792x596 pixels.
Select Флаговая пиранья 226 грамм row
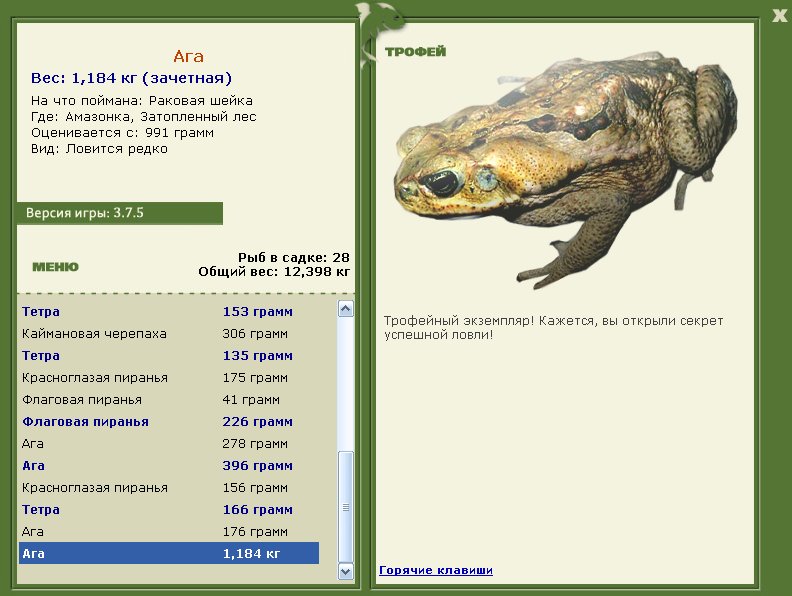pos(169,422)
